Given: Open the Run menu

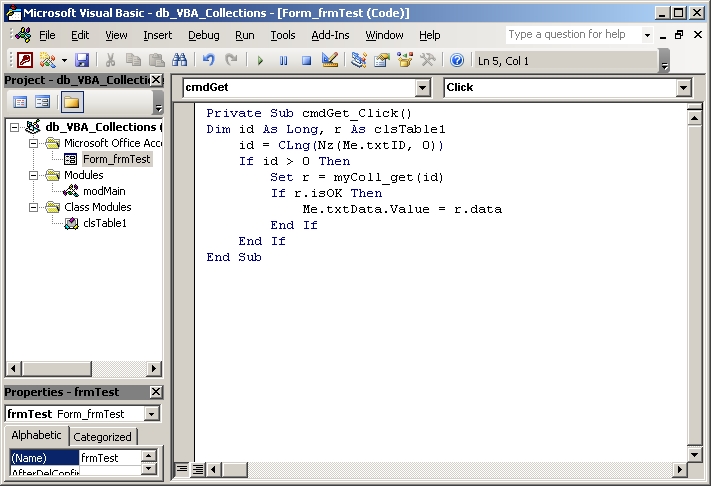Looking at the screenshot, I should (244, 35).
